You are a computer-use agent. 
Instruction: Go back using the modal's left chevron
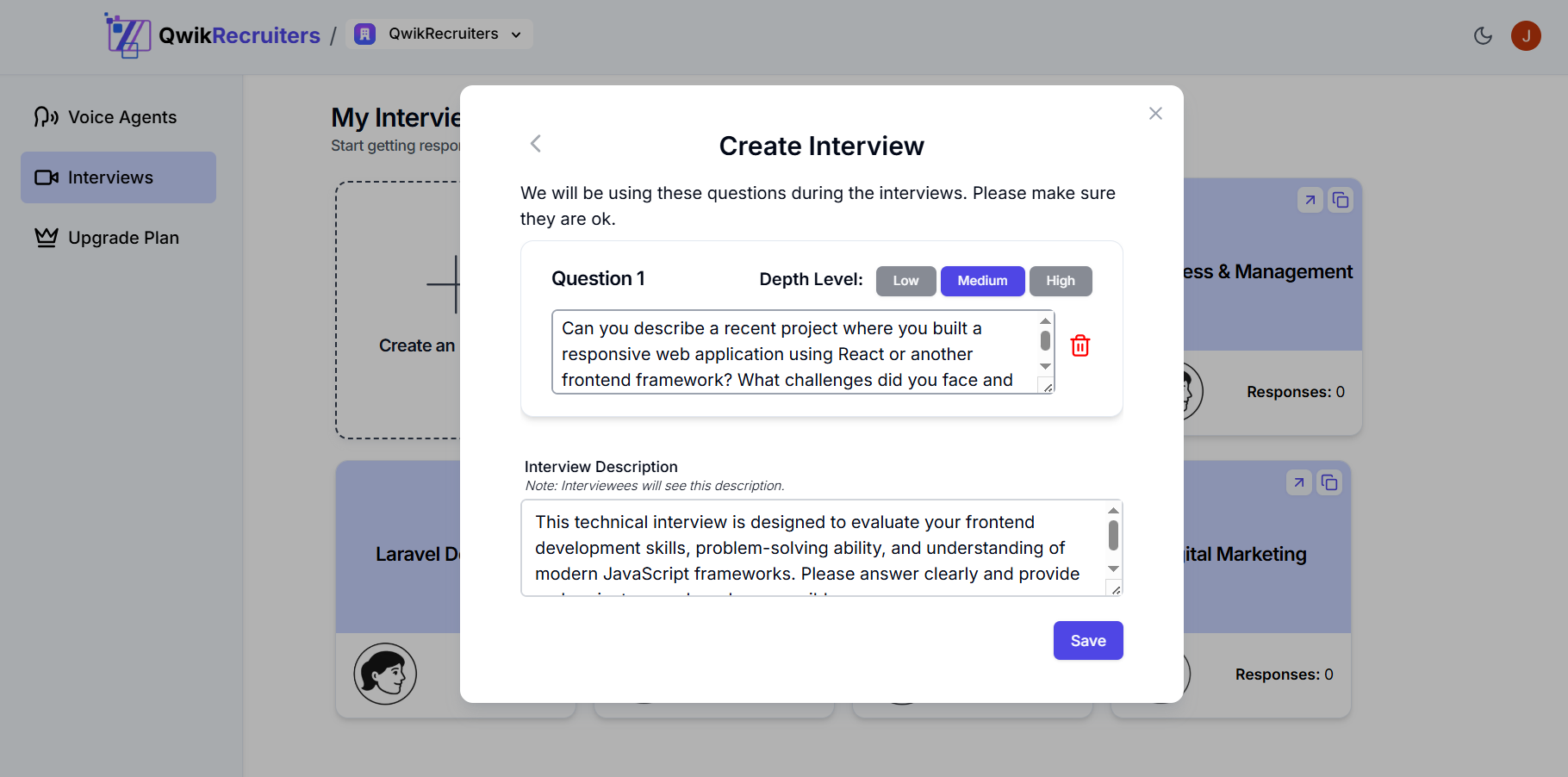pyautogui.click(x=535, y=144)
